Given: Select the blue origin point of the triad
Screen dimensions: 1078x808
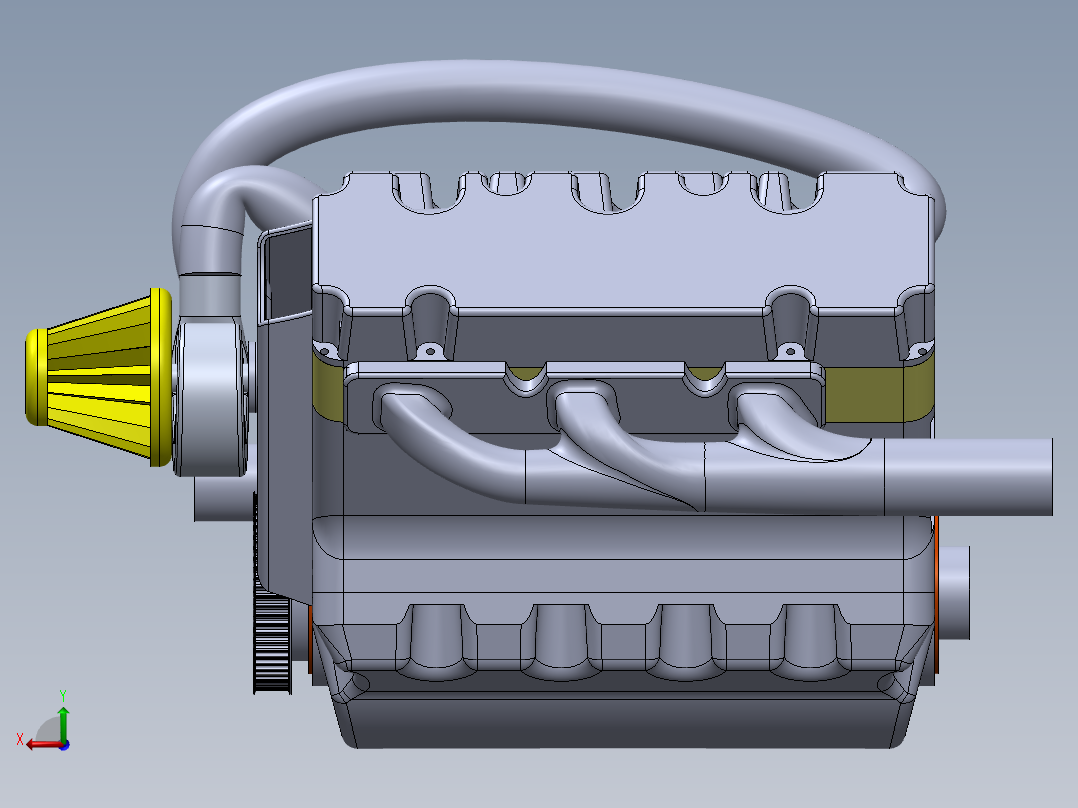Looking at the screenshot, I should click(64, 745).
